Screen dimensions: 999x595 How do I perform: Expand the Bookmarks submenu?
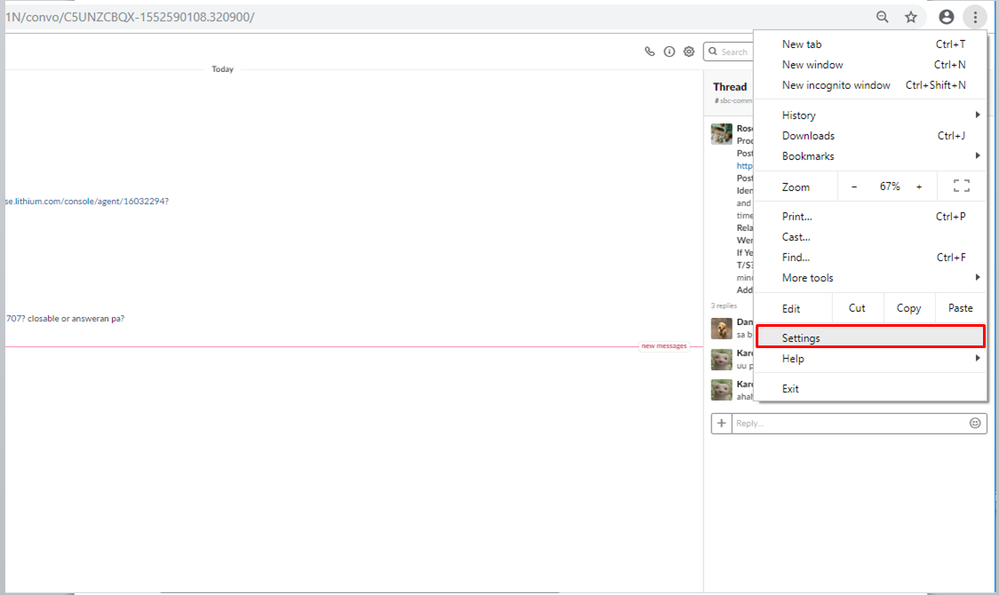click(871, 156)
